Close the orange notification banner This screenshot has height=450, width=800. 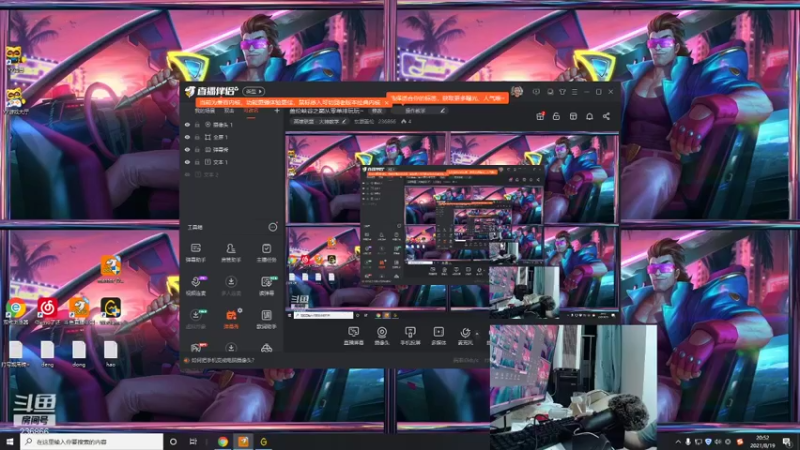coord(386,103)
